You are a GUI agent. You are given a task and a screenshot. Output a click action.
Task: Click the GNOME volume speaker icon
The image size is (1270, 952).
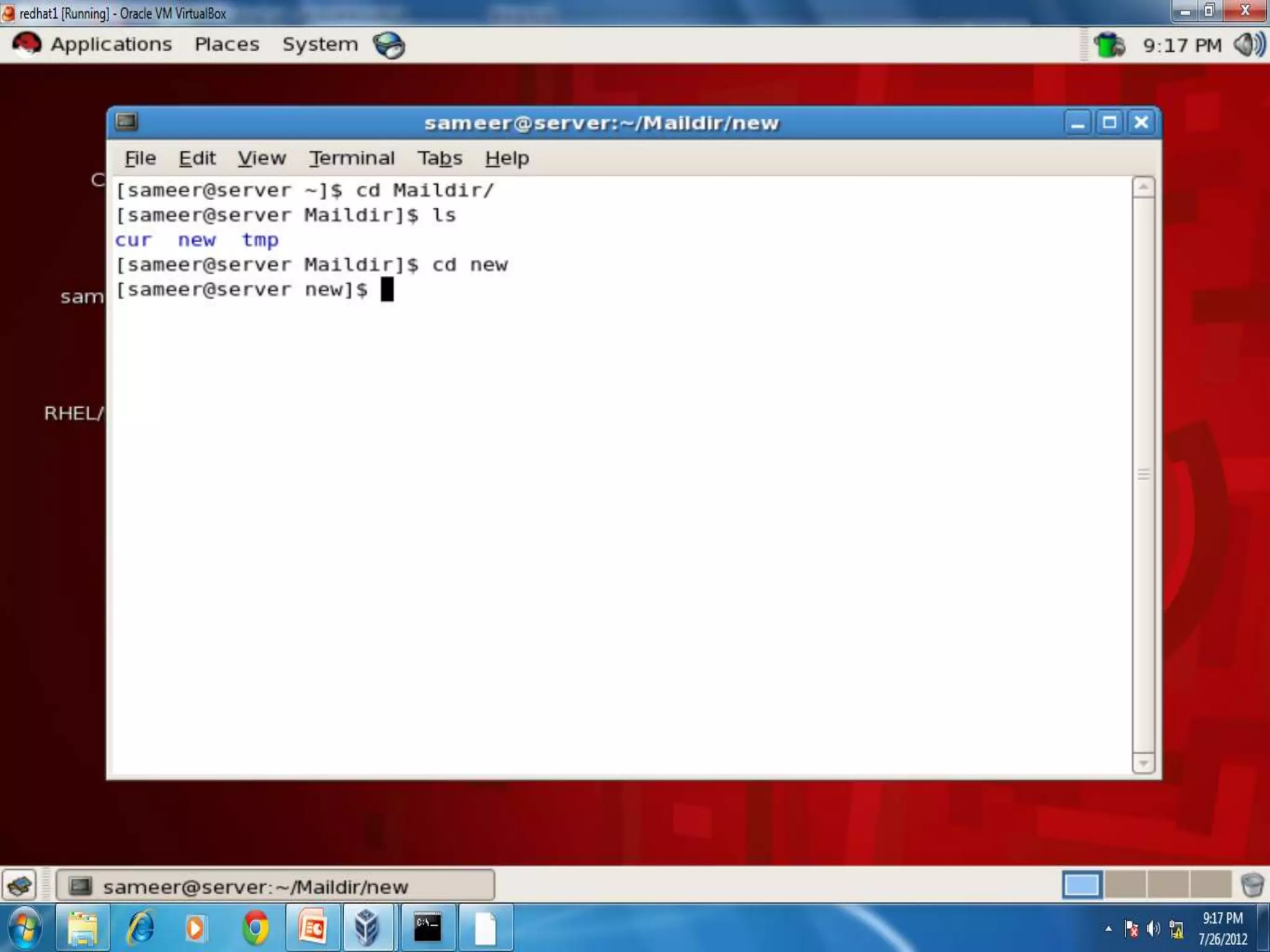[1248, 45]
